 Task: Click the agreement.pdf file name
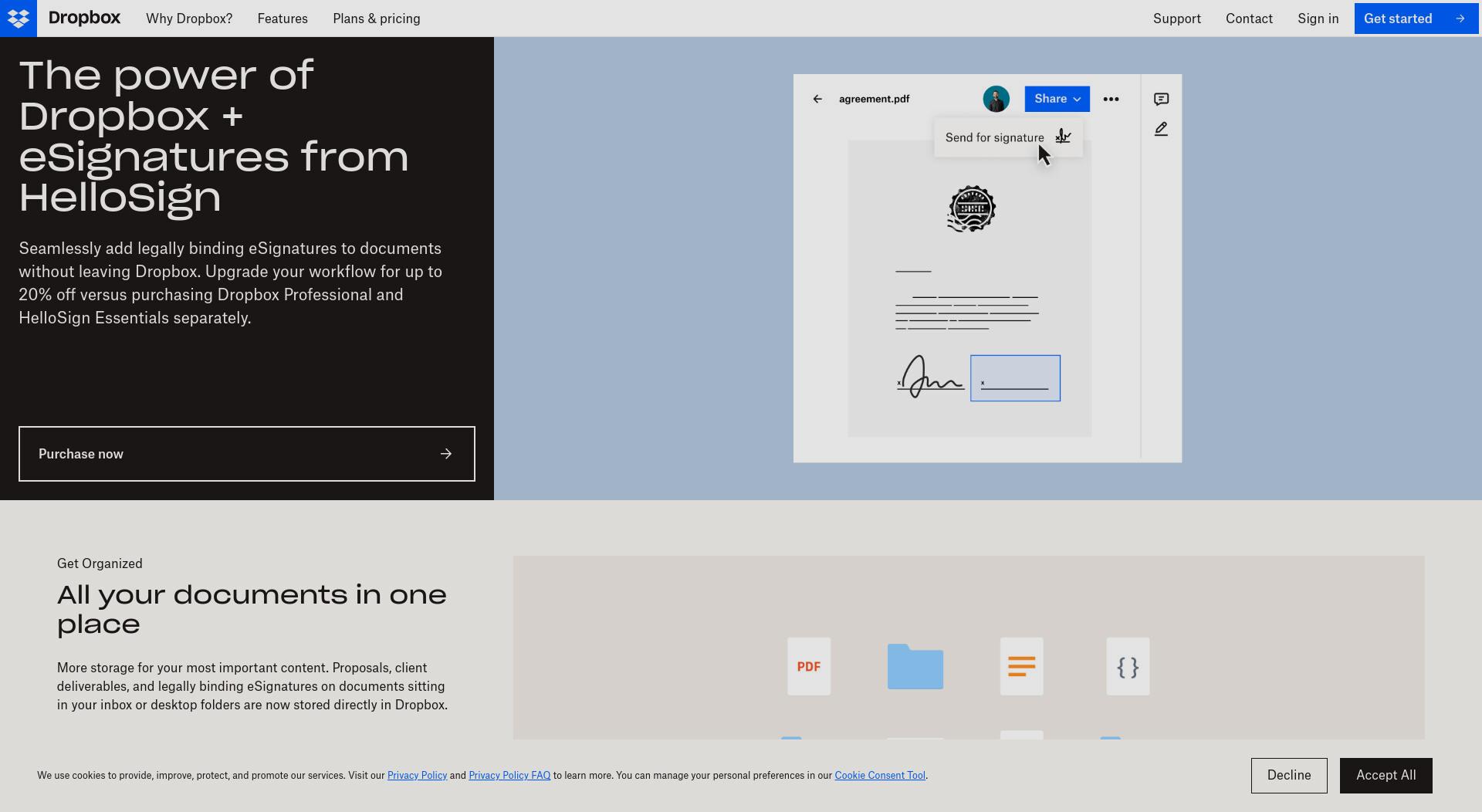[x=874, y=99]
